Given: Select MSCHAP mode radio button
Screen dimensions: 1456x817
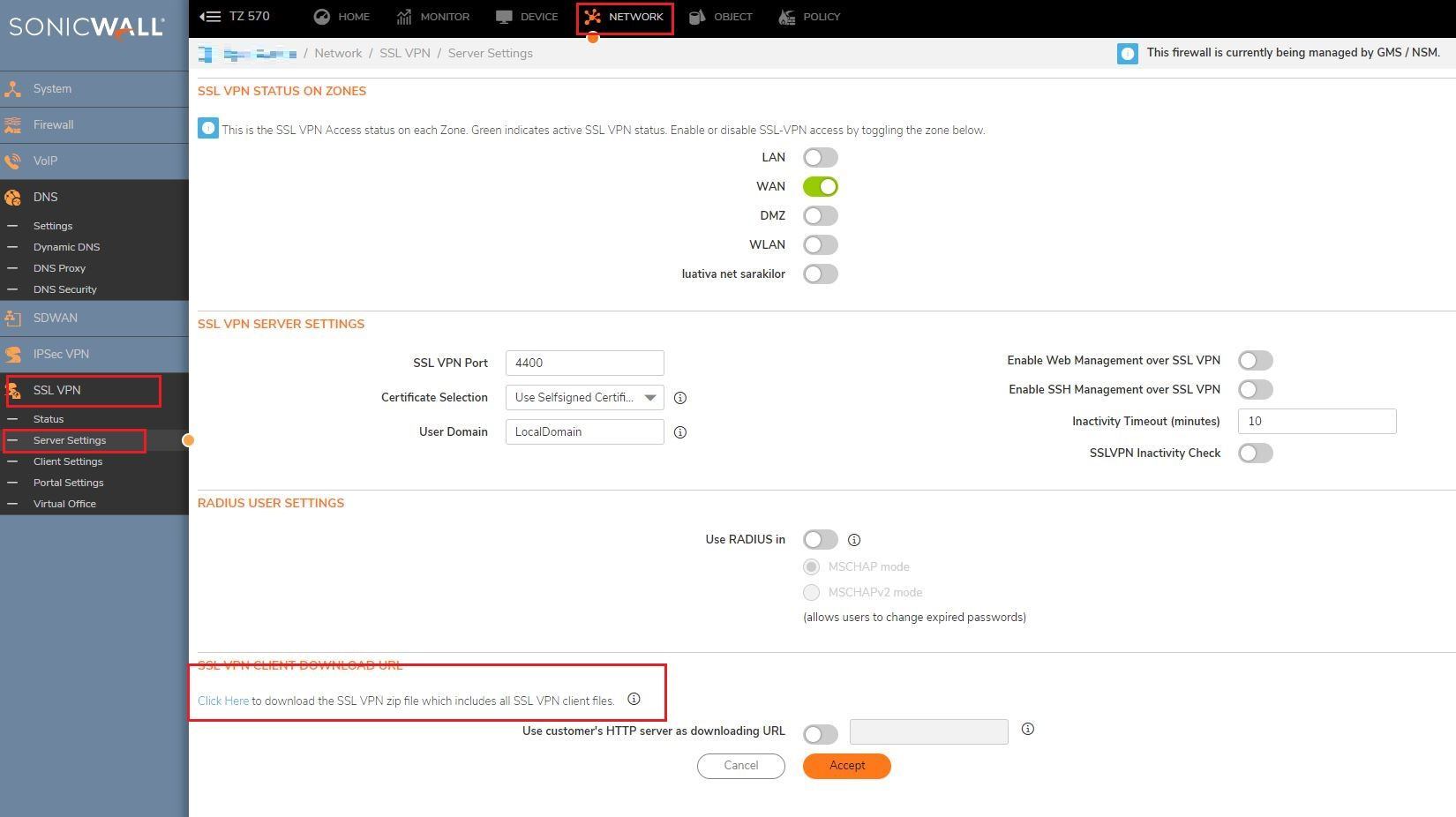Looking at the screenshot, I should pos(811,566).
